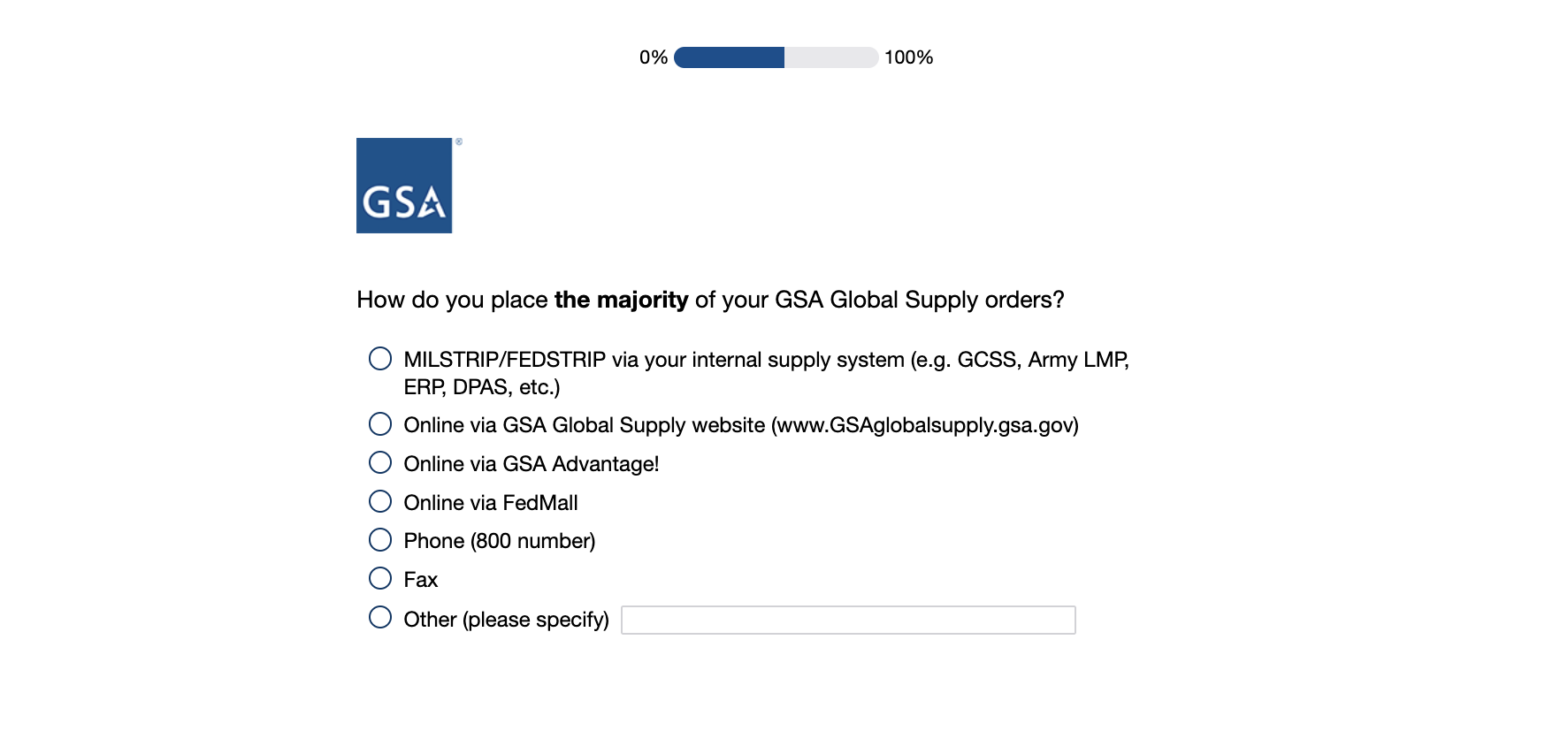The height and width of the screenshot is (731, 1568).
Task: Click the 0% progress label
Action: [x=653, y=57]
